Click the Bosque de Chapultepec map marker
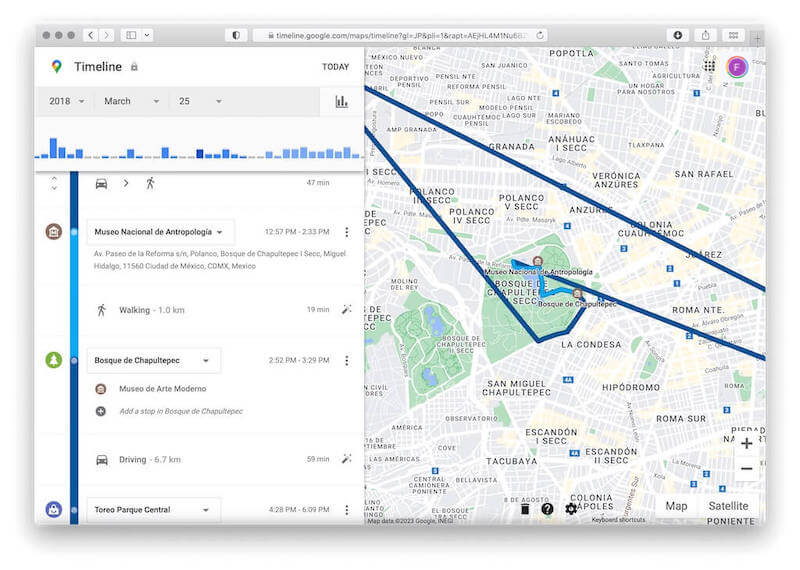800x570 pixels. (x=577, y=293)
